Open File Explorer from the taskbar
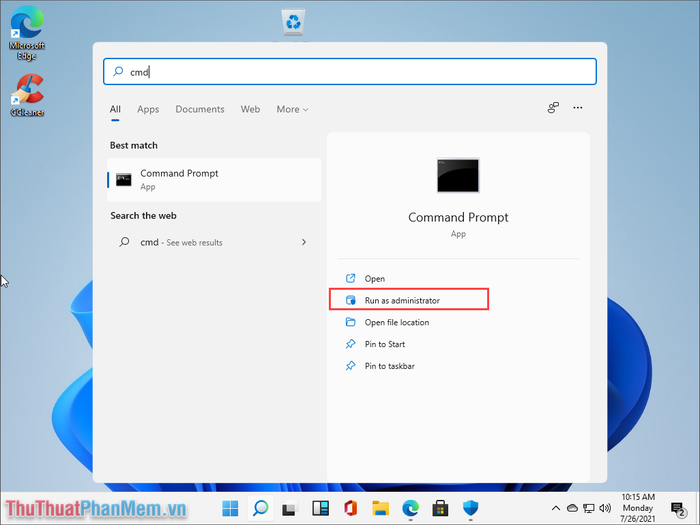The width and height of the screenshot is (700, 525). [x=380, y=508]
